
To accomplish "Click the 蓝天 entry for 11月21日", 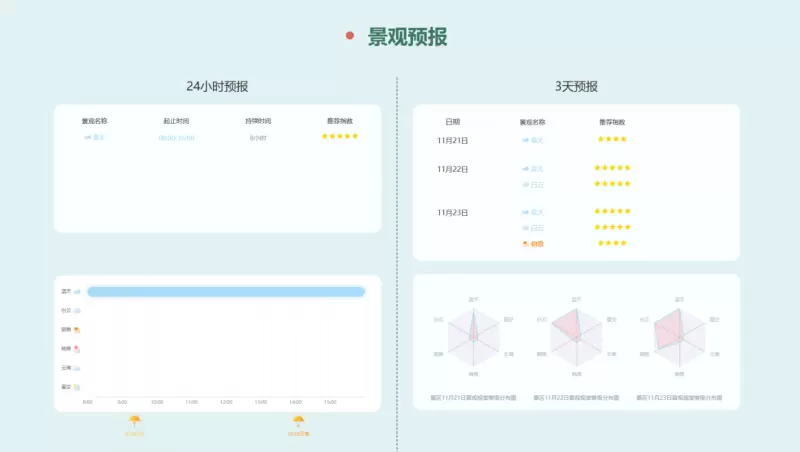I will click(x=533, y=140).
